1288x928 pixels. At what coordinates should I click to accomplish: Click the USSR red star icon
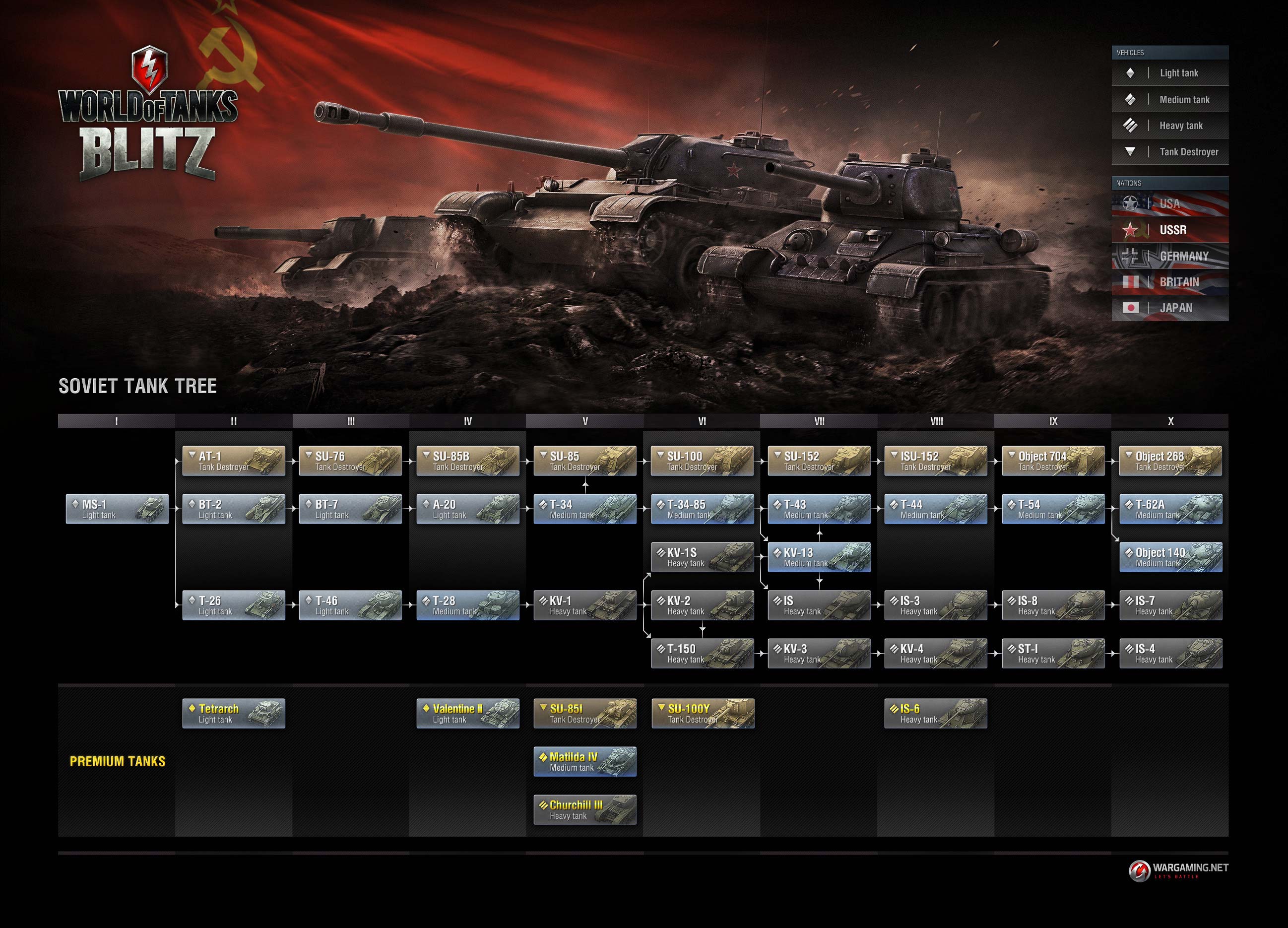(1130, 229)
